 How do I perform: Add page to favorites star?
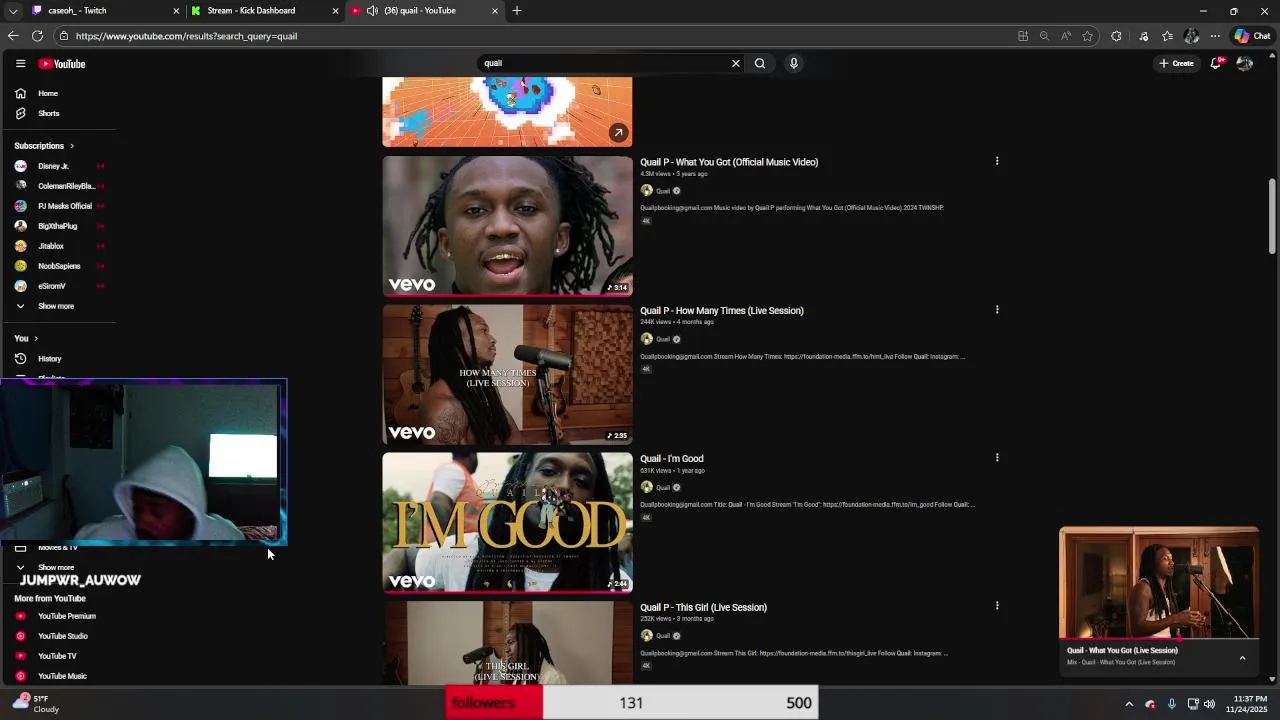[1087, 36]
